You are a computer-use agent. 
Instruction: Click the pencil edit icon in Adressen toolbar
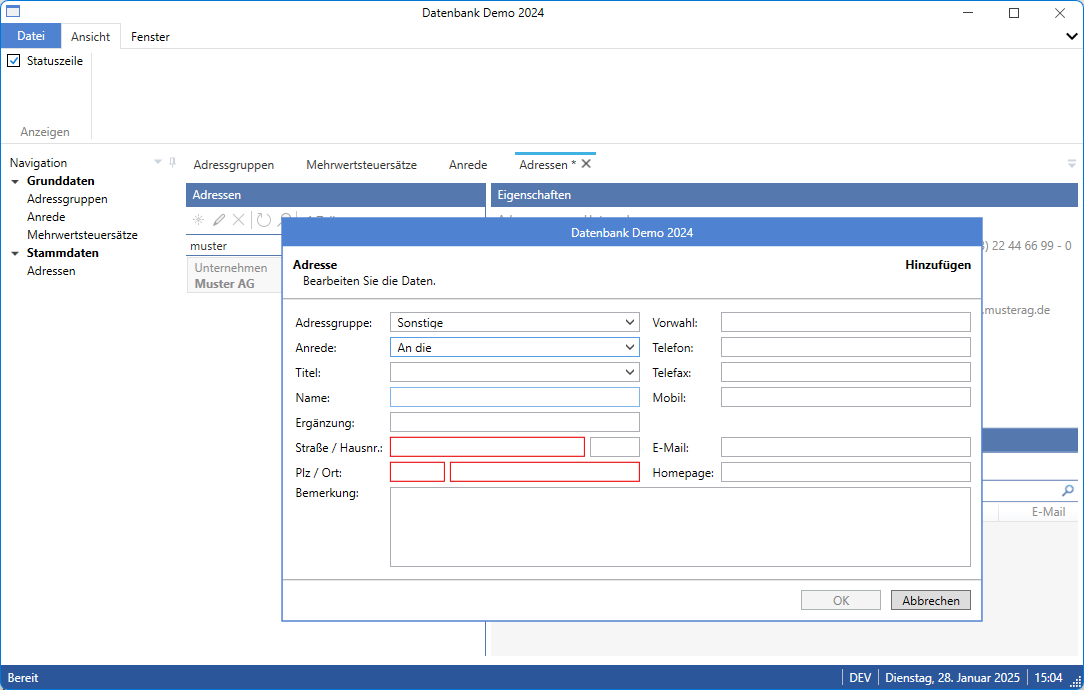point(218,220)
